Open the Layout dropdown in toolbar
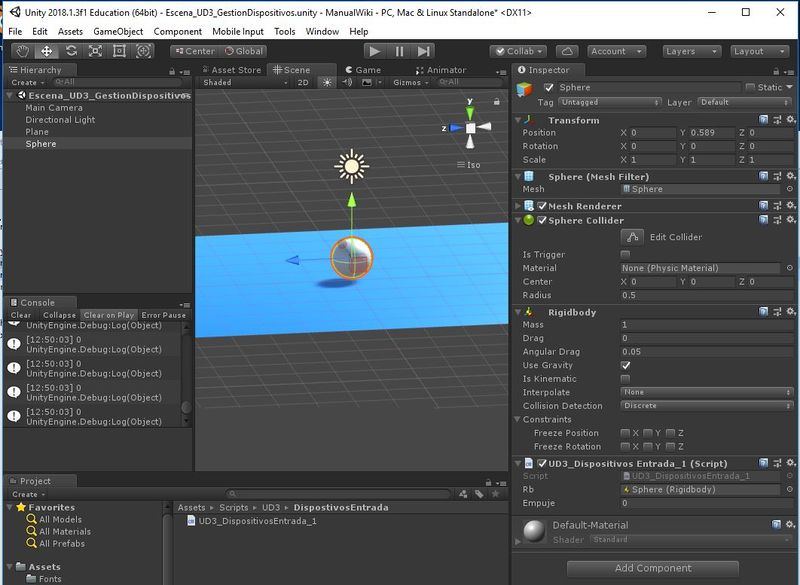Image resolution: width=800 pixels, height=585 pixels. [759, 52]
